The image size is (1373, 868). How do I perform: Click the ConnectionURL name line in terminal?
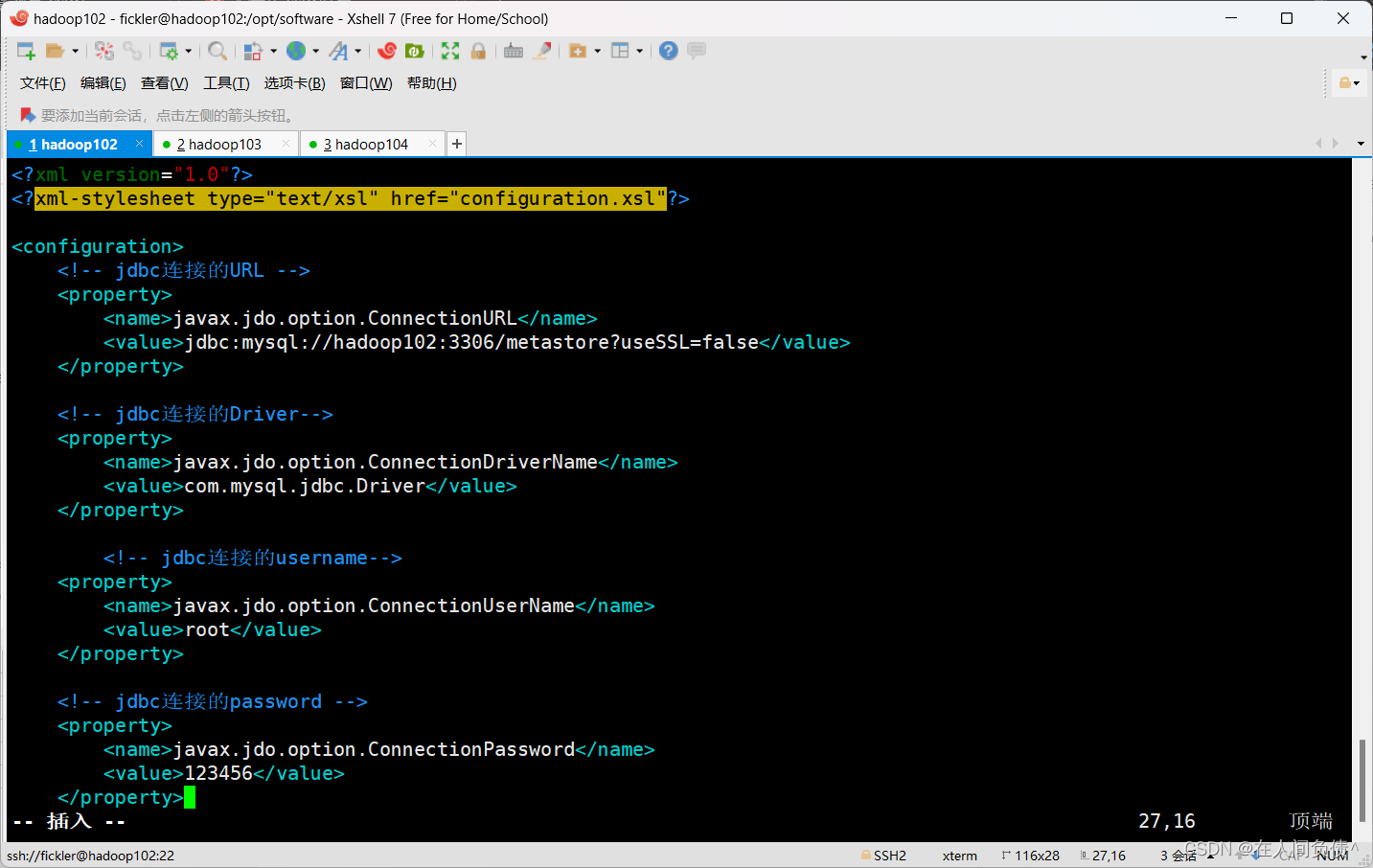pos(351,318)
